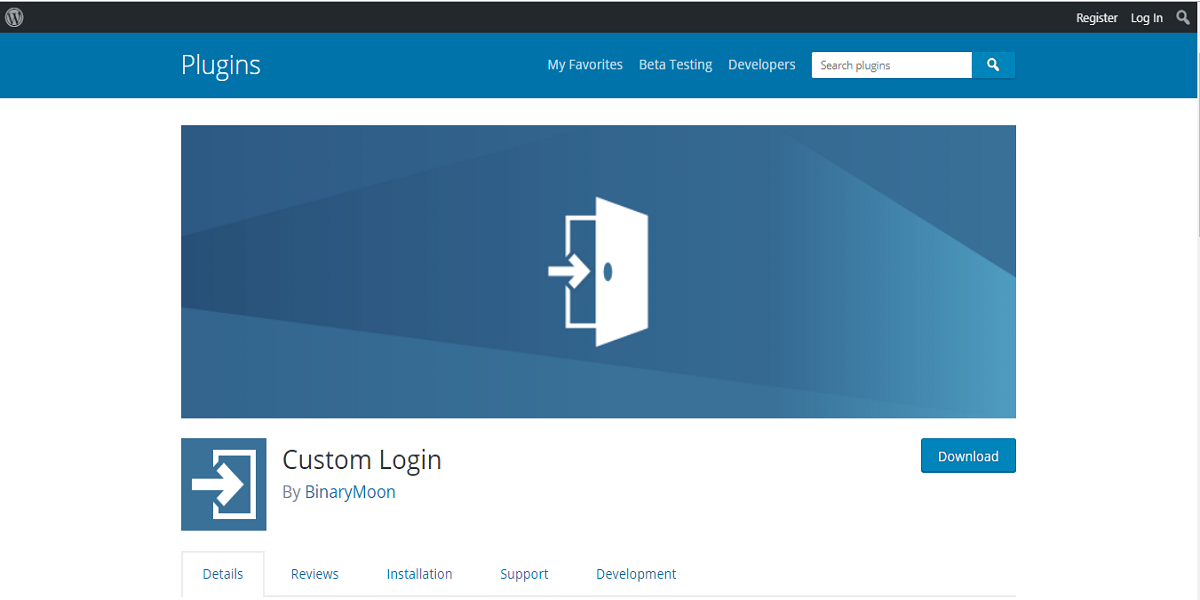Select the Details tab

[x=223, y=574]
